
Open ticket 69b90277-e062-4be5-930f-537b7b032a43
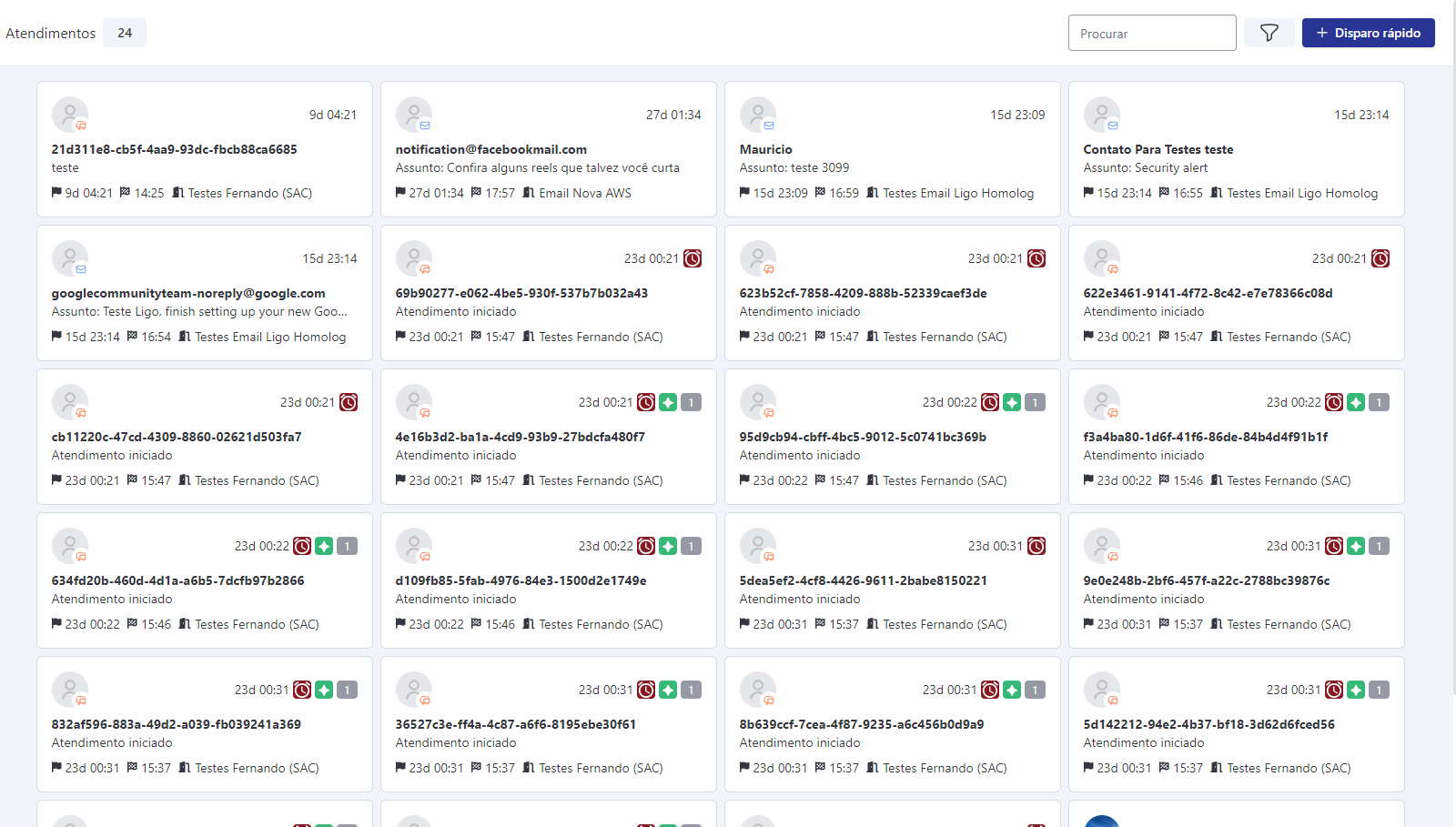522,293
